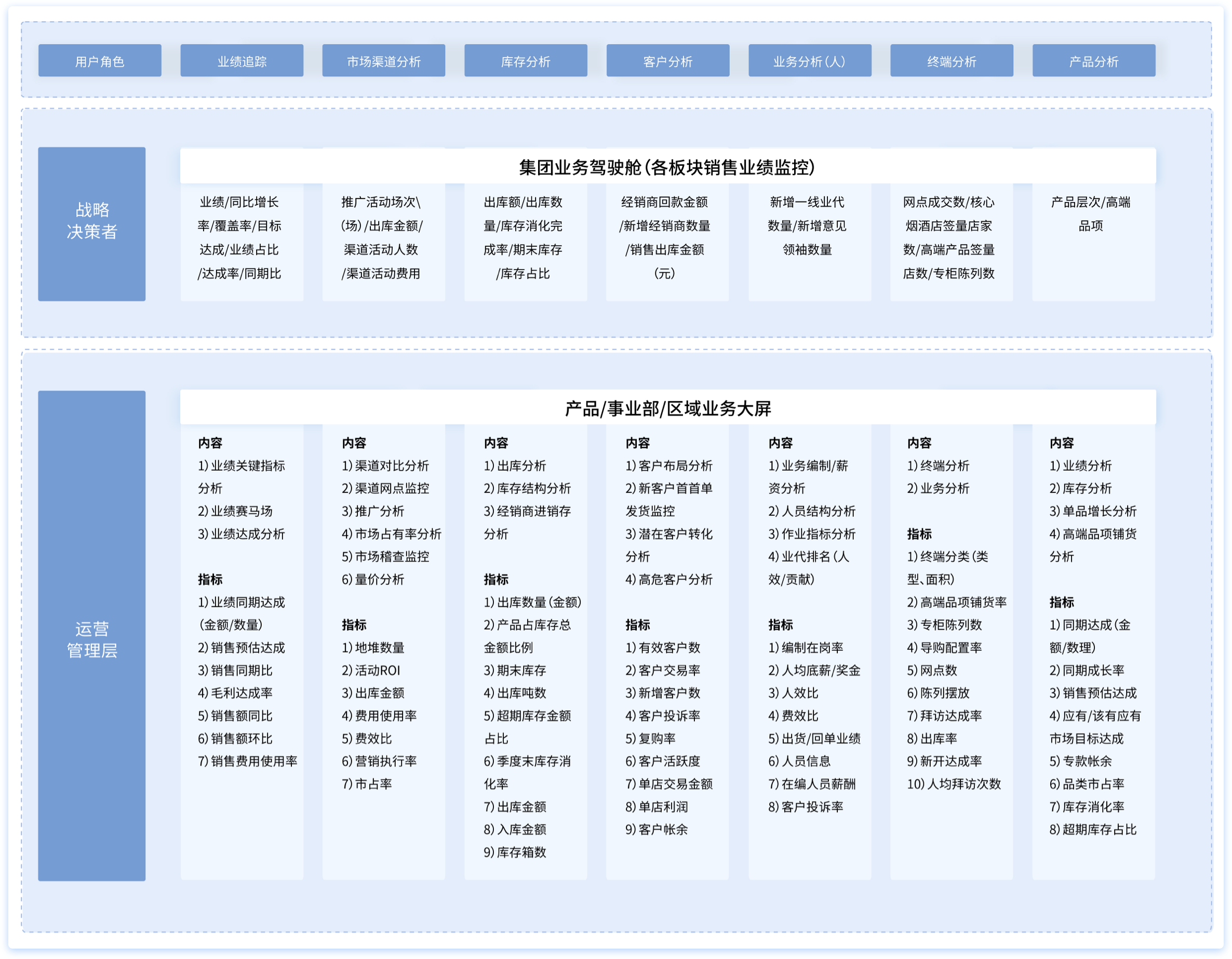Click the 集团业务驾驶舱 title bar

(x=667, y=167)
